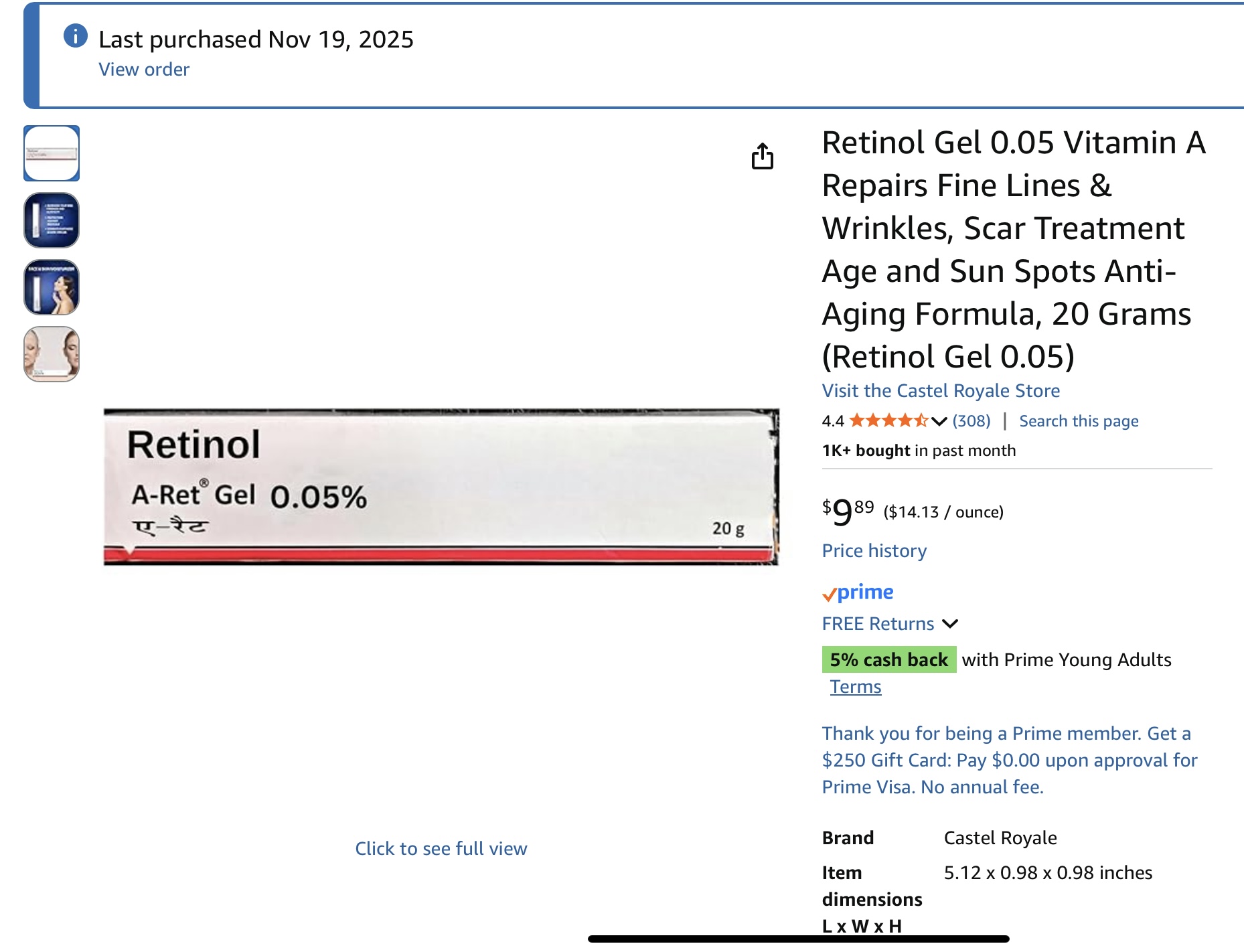Open the View order link
The image size is (1244, 952).
(x=144, y=70)
